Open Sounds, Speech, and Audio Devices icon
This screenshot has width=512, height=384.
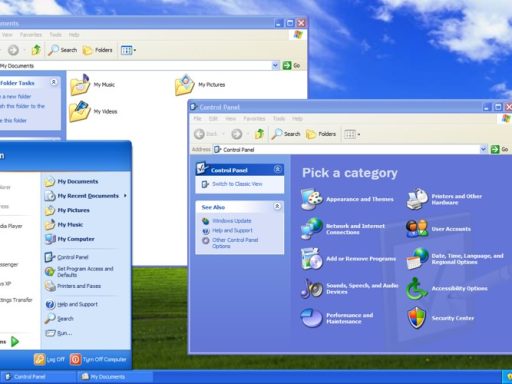pyautogui.click(x=312, y=288)
